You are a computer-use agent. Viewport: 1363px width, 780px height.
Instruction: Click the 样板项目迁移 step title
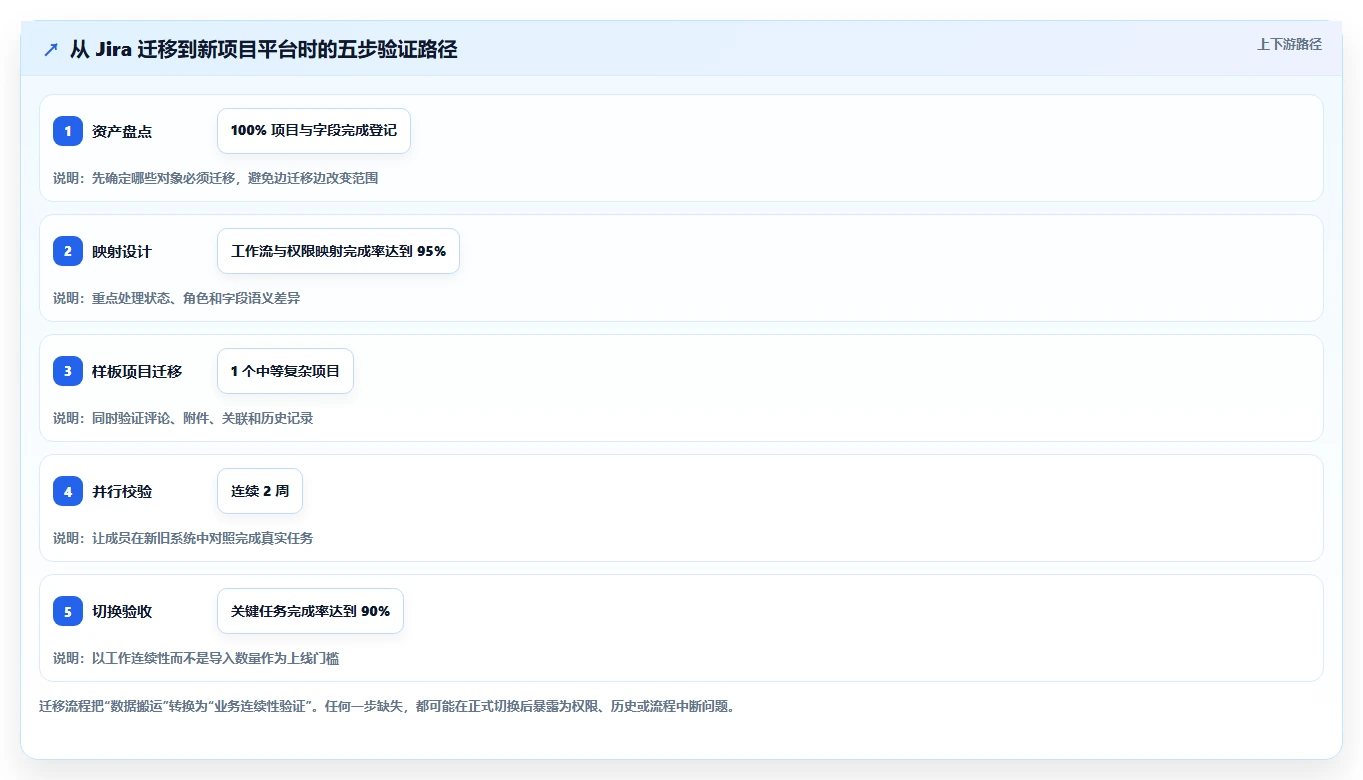click(137, 371)
